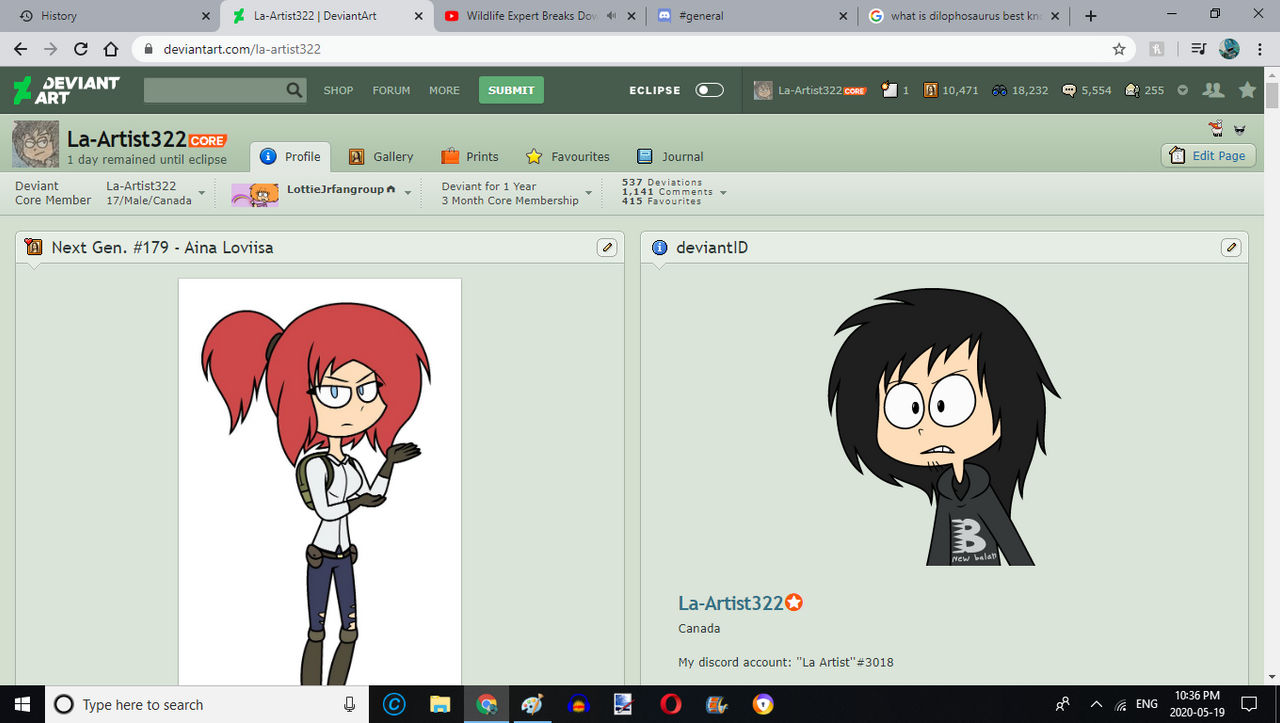Click the deviations counter icon showing 10,471

point(930,90)
